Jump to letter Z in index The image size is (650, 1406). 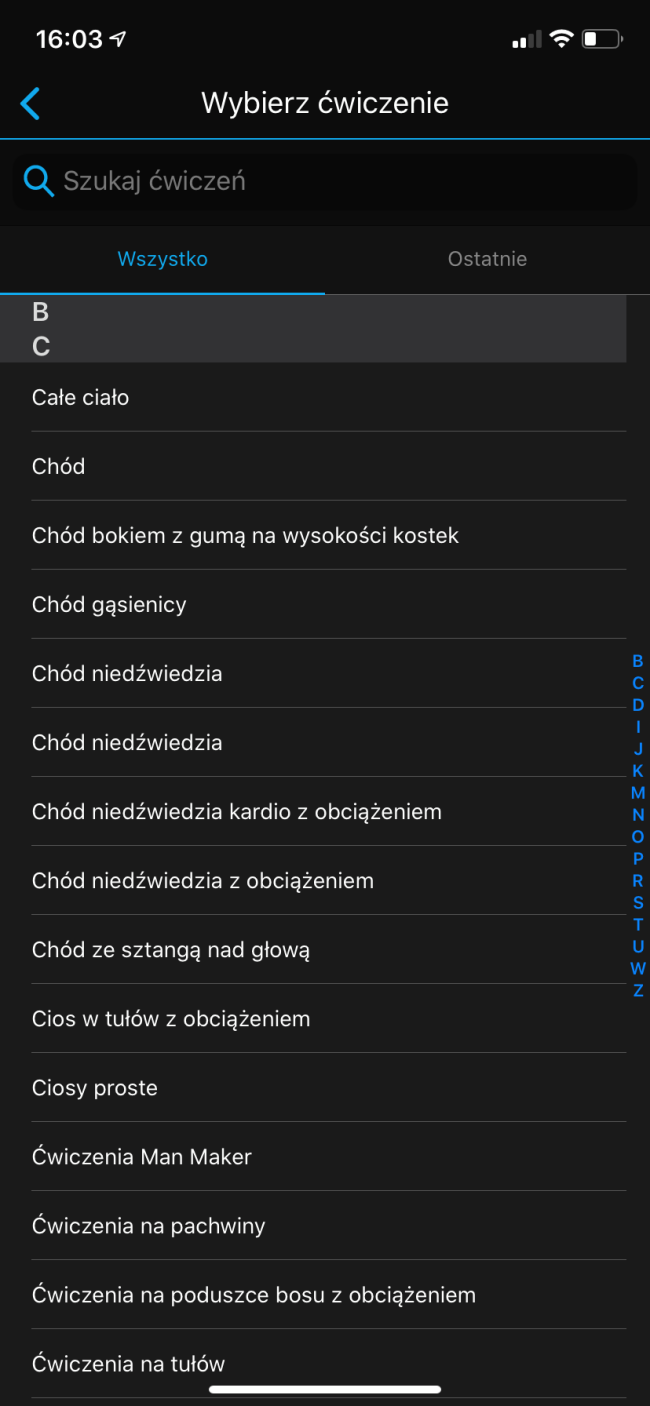(x=638, y=991)
